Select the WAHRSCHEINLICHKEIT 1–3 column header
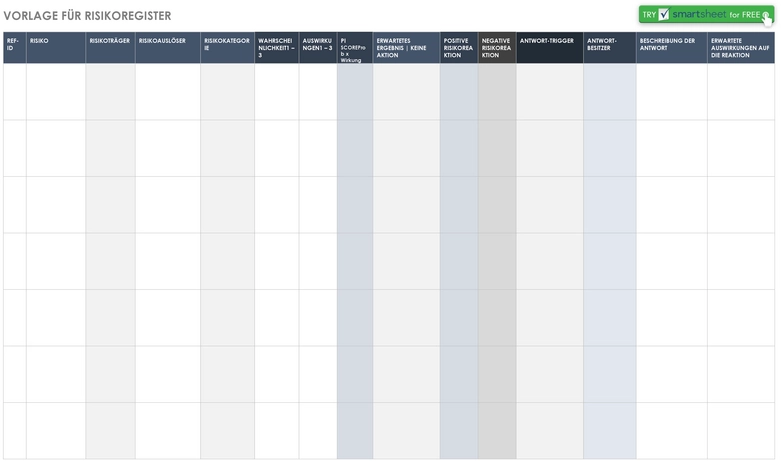Screen dimensions: 781x461 click(x=276, y=48)
